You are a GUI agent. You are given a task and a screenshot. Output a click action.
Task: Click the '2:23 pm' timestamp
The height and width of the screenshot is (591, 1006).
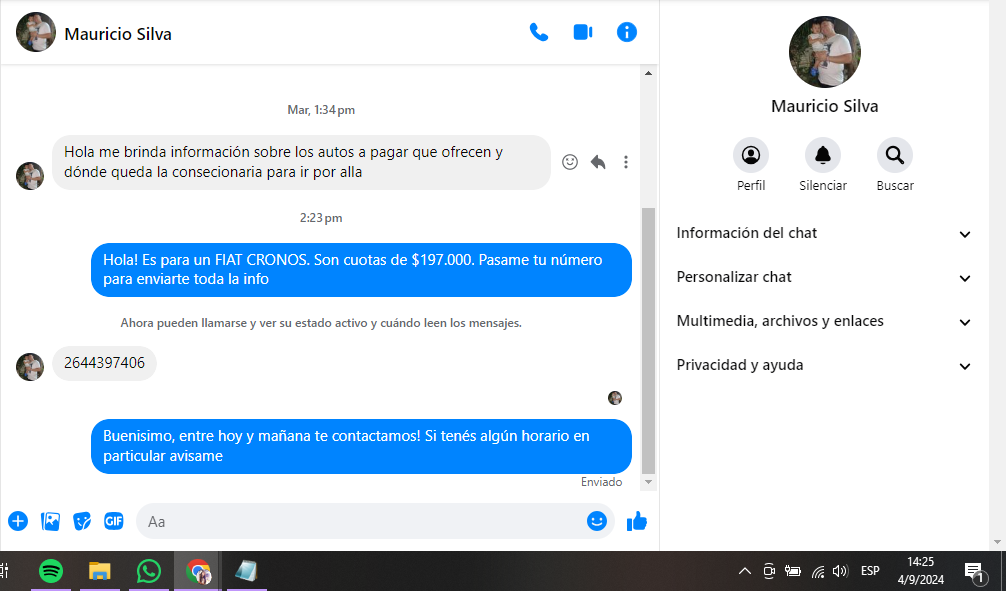[321, 218]
